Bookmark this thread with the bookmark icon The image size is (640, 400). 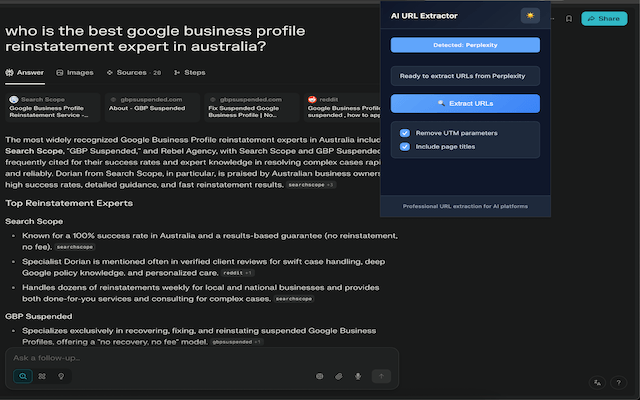[569, 18]
